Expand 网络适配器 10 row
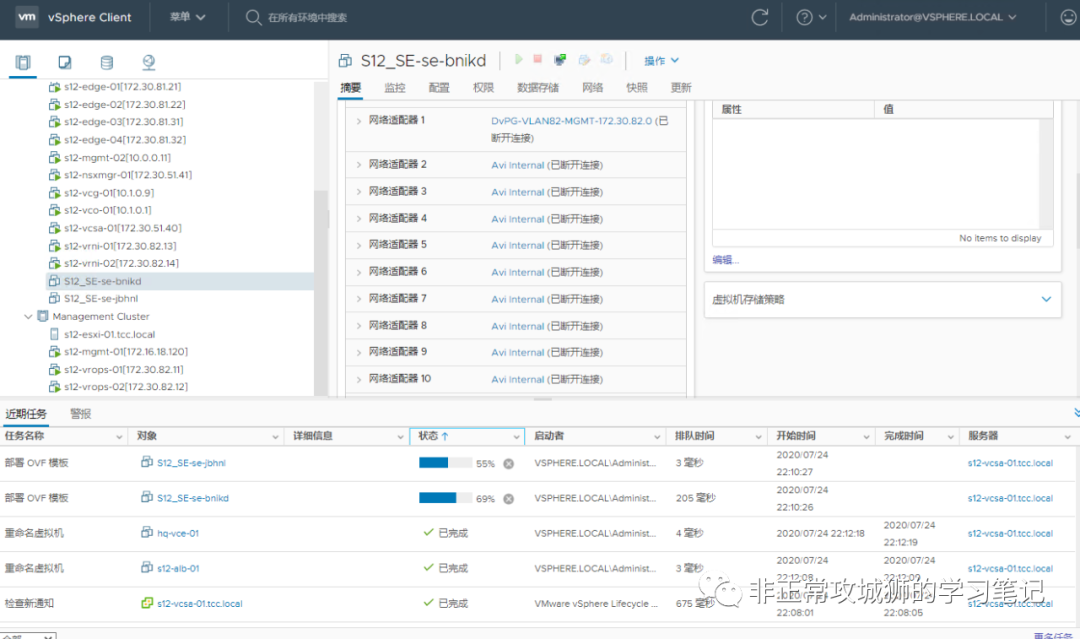This screenshot has height=639, width=1080. coord(359,379)
